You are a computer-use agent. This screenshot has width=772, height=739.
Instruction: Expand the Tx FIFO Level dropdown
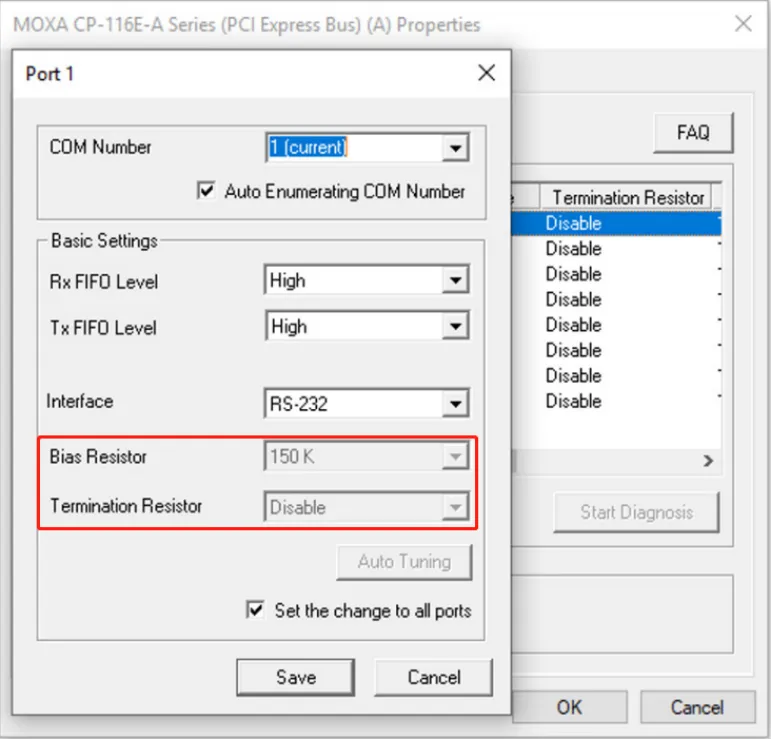pos(456,327)
